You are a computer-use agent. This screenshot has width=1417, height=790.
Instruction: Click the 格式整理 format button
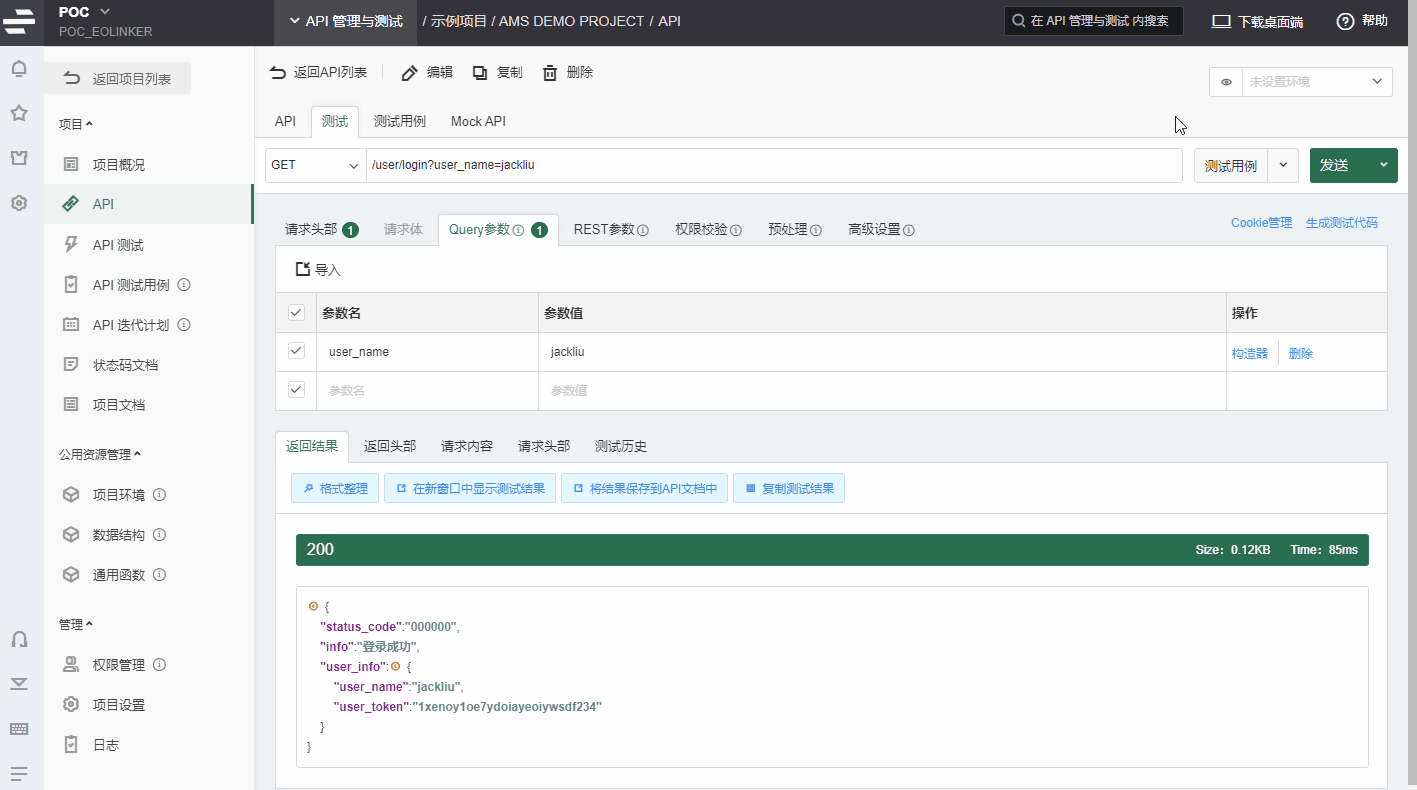tap(335, 489)
